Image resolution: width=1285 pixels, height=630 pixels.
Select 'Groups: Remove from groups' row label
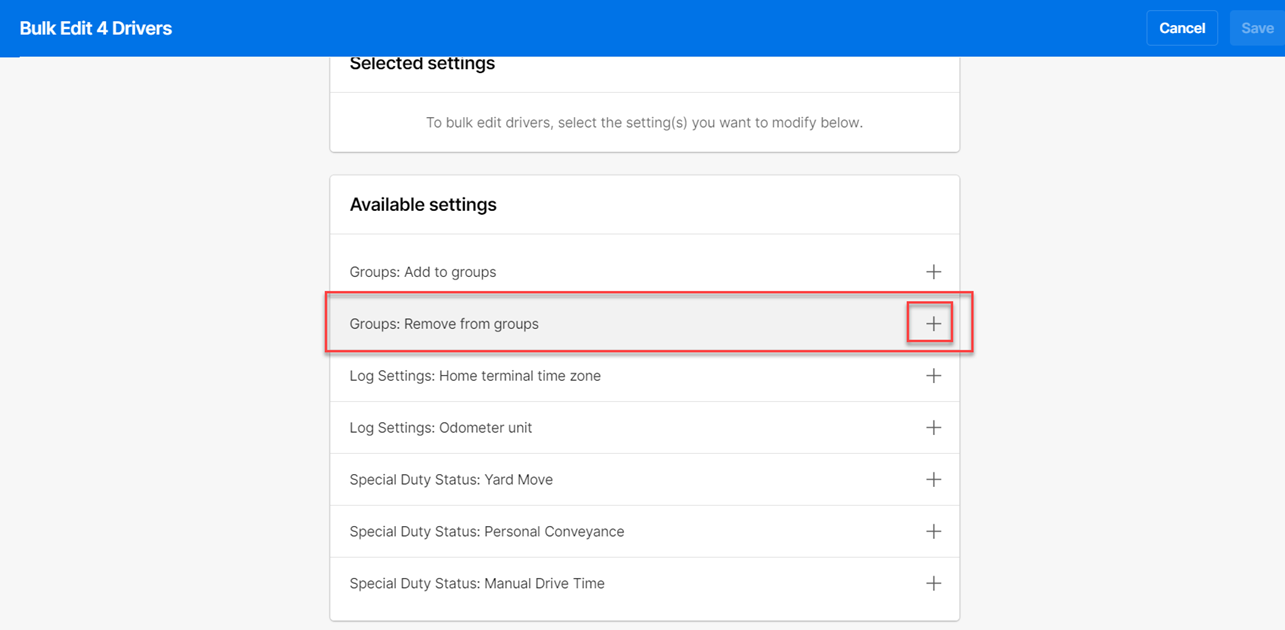(x=444, y=324)
